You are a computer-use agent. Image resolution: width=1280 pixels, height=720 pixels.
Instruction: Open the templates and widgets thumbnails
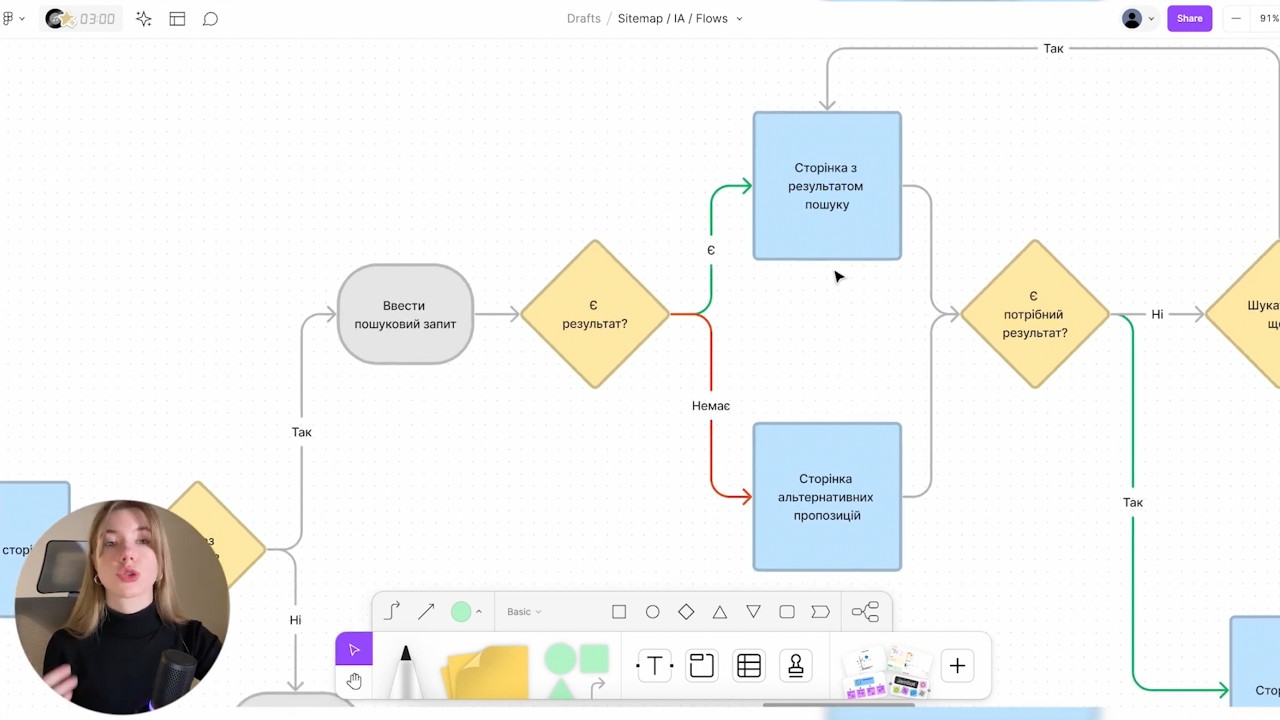[887, 672]
